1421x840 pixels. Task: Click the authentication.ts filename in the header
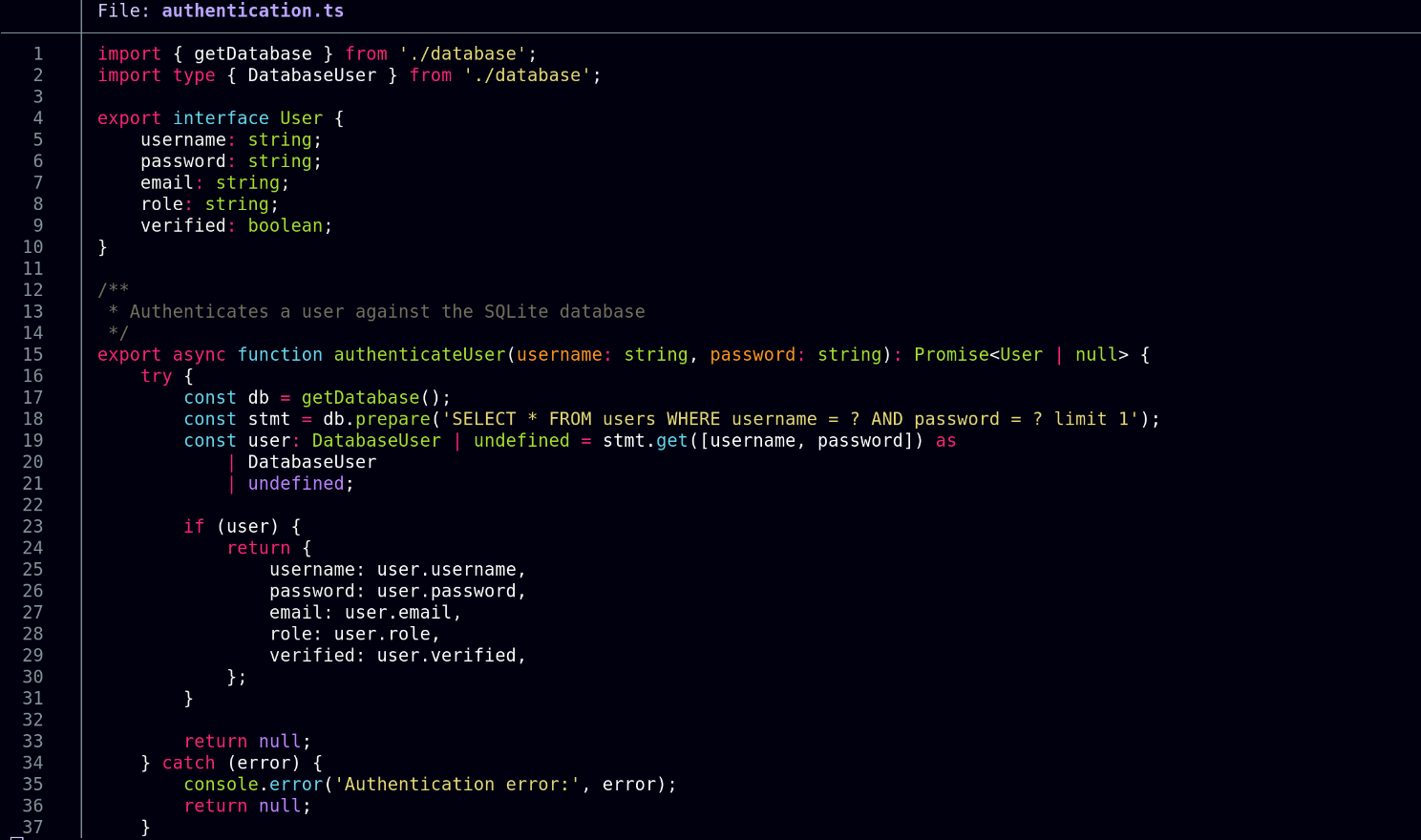(252, 11)
